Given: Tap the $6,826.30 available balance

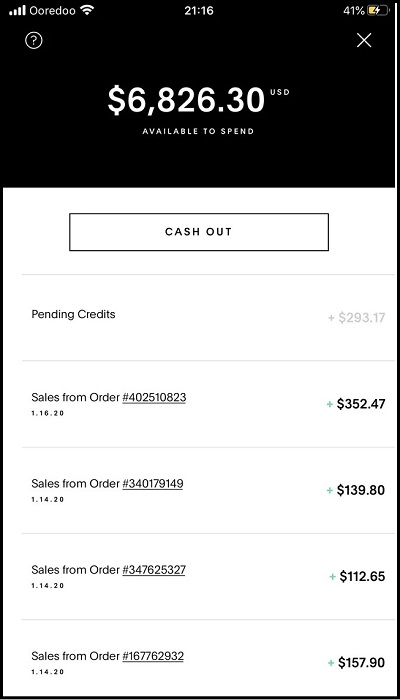Looking at the screenshot, I should (186, 100).
